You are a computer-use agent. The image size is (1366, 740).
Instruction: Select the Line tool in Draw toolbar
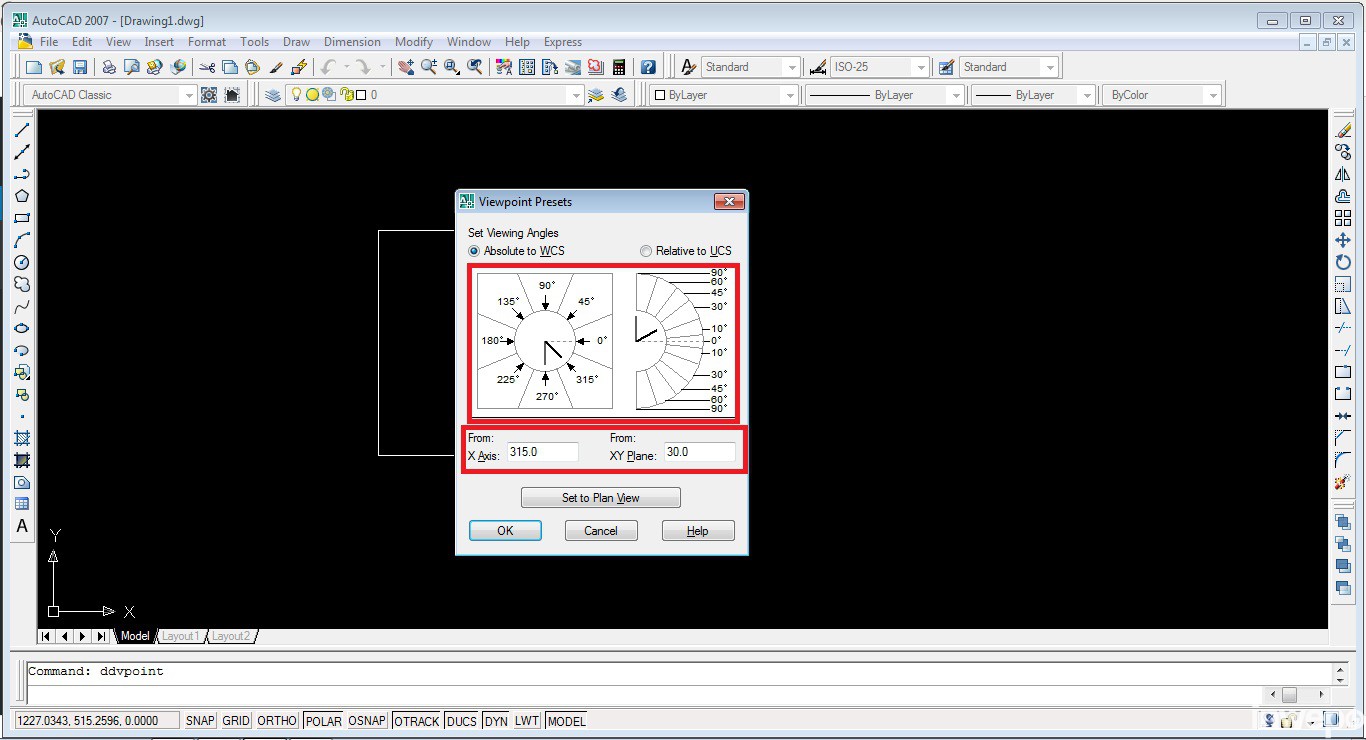tap(22, 130)
